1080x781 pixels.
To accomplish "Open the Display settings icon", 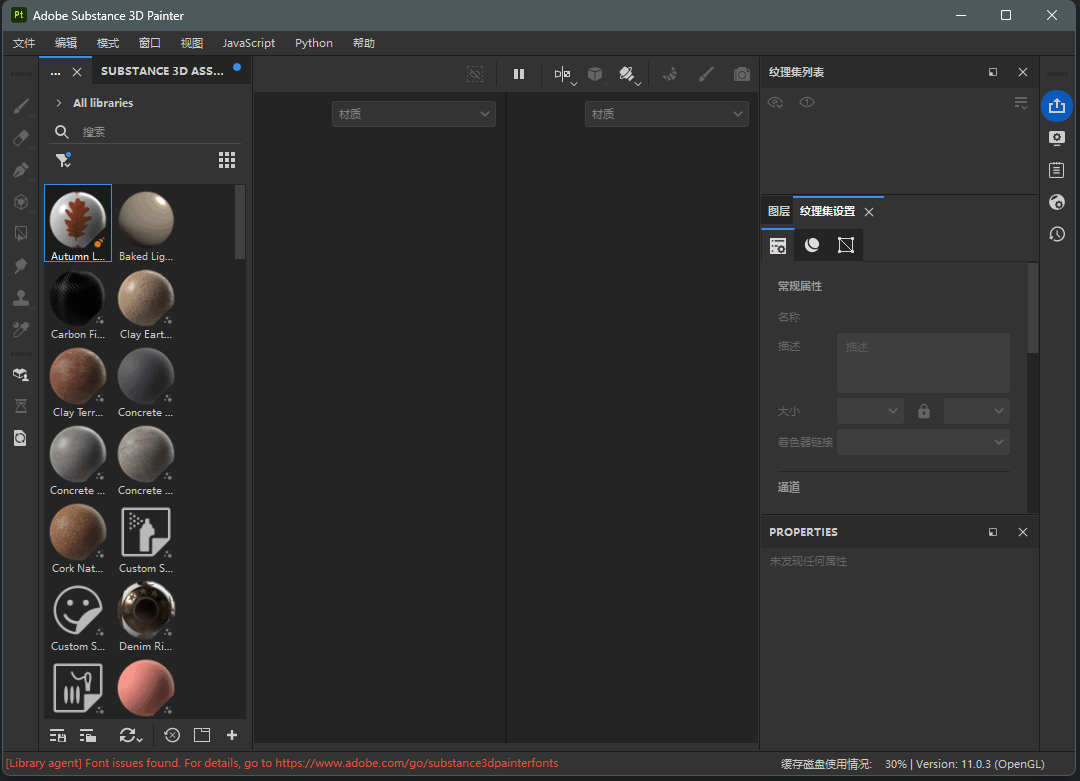I will (1057, 138).
